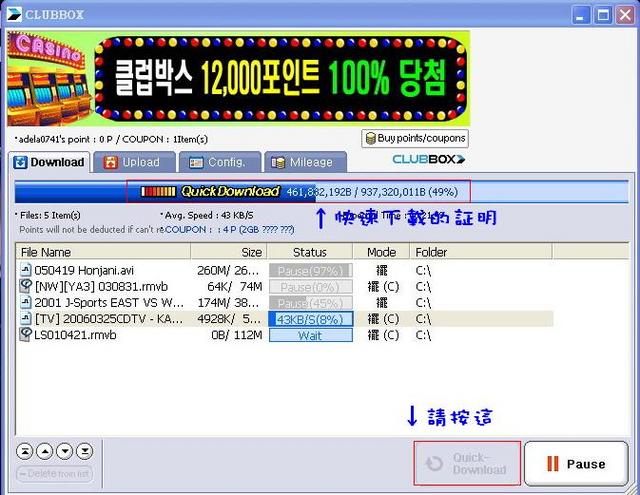
Task: Close the CLUBBOX window
Action: coord(625,16)
